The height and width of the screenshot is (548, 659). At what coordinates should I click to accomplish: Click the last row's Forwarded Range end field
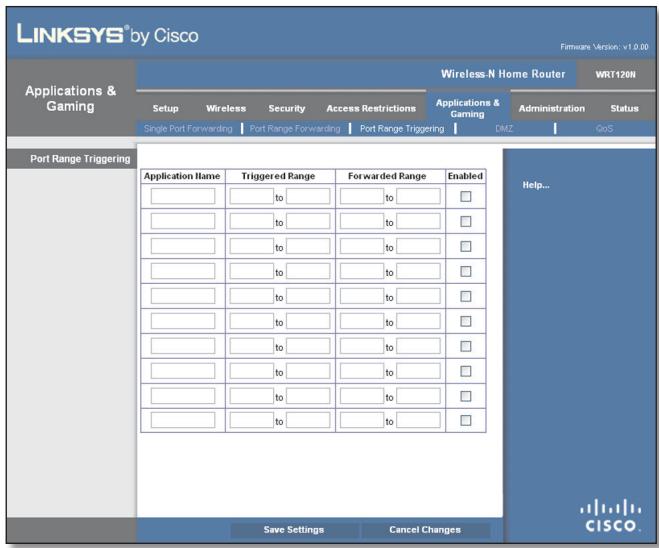tap(419, 420)
